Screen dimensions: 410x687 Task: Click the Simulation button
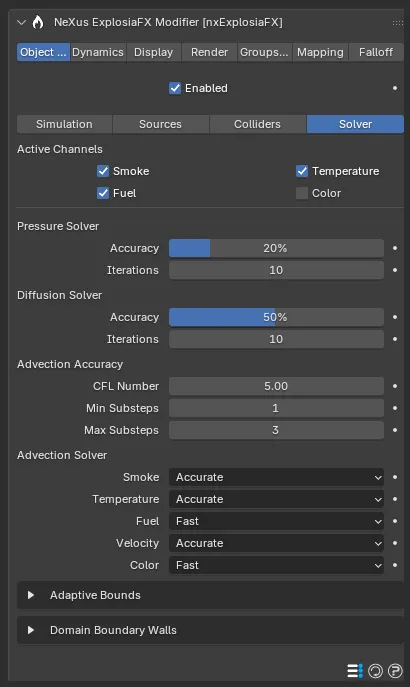pyautogui.click(x=64, y=124)
